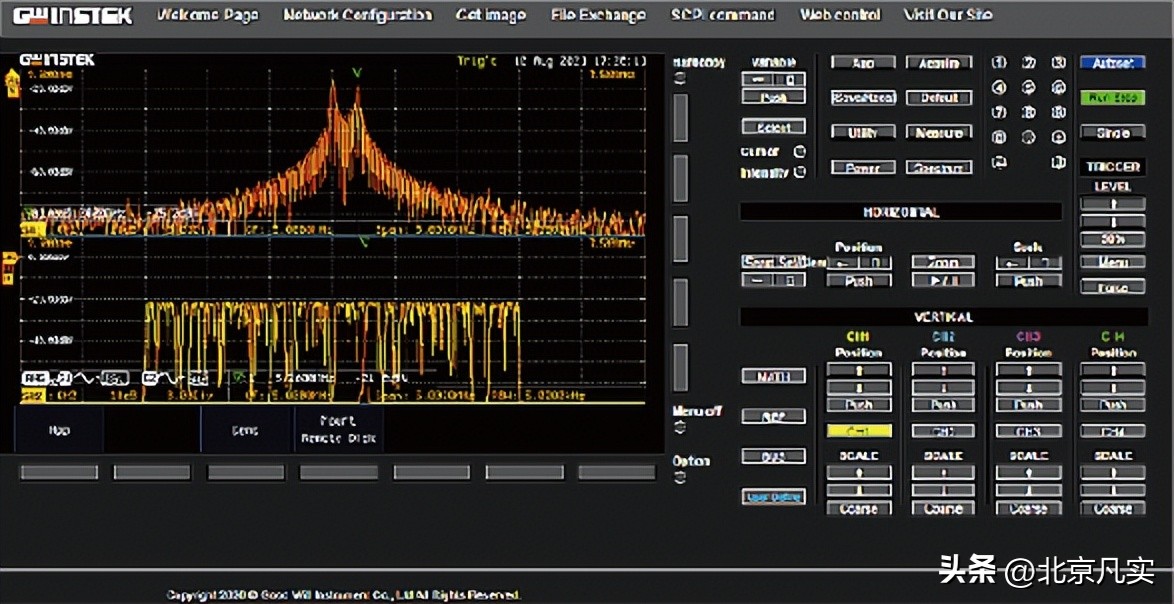Open the Network Configuration tab
The height and width of the screenshot is (604, 1174).
click(357, 15)
